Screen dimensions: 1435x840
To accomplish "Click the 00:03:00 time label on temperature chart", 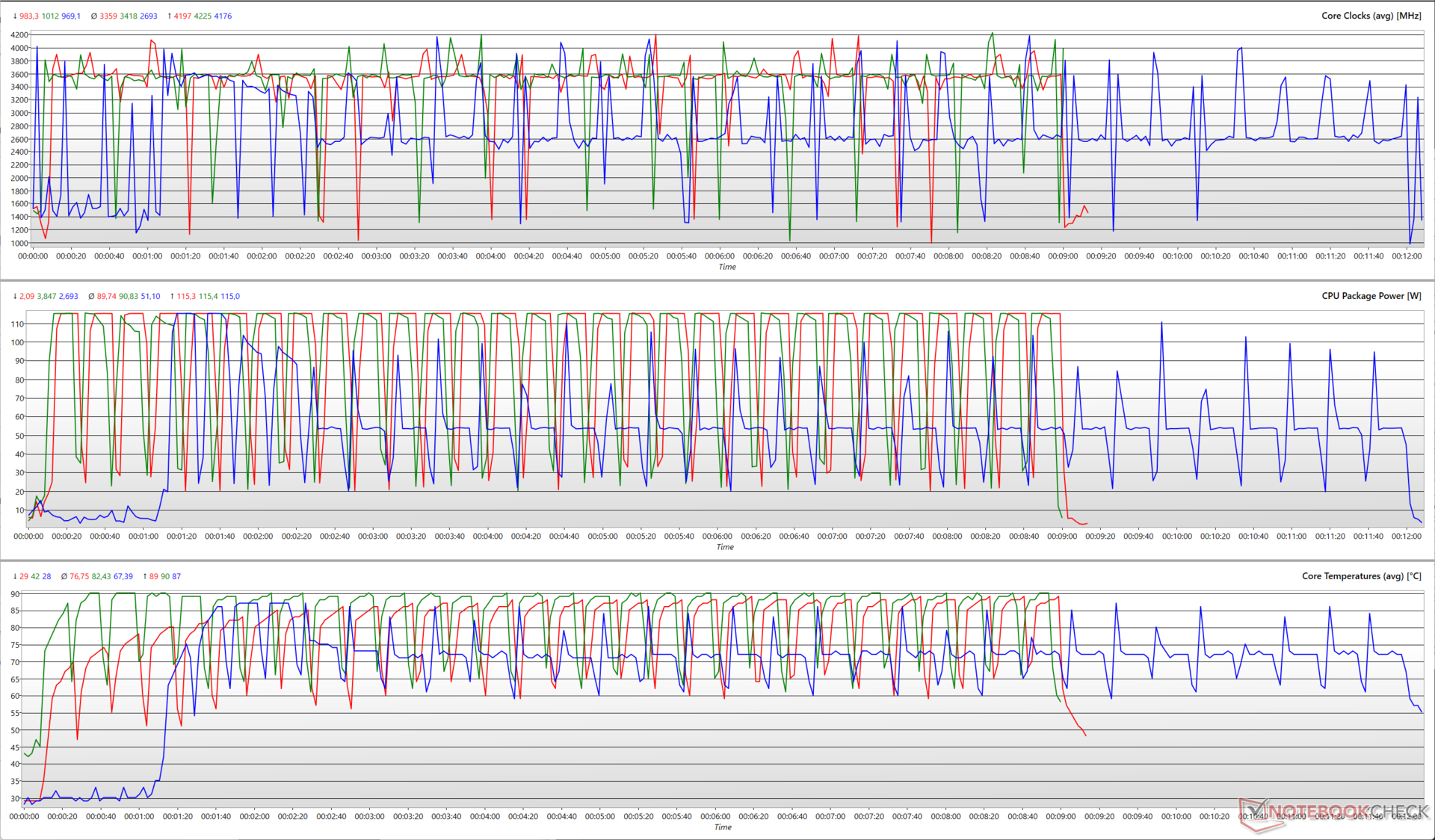I will coord(369,816).
